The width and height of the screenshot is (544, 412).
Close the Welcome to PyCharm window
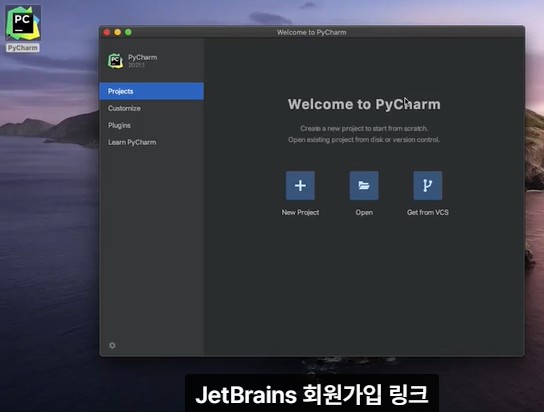pos(107,32)
